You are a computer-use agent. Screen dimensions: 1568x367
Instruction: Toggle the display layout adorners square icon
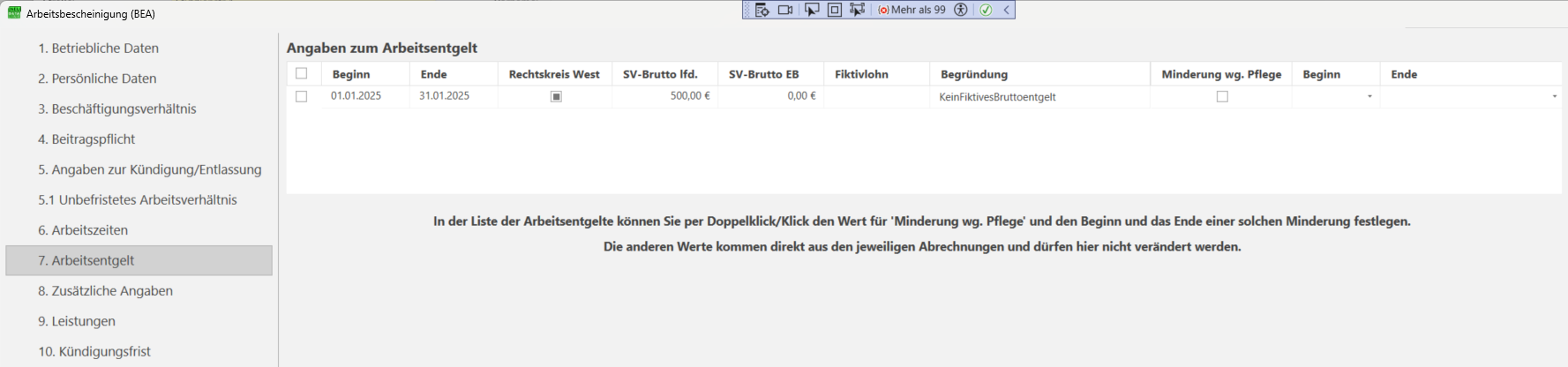coord(835,10)
